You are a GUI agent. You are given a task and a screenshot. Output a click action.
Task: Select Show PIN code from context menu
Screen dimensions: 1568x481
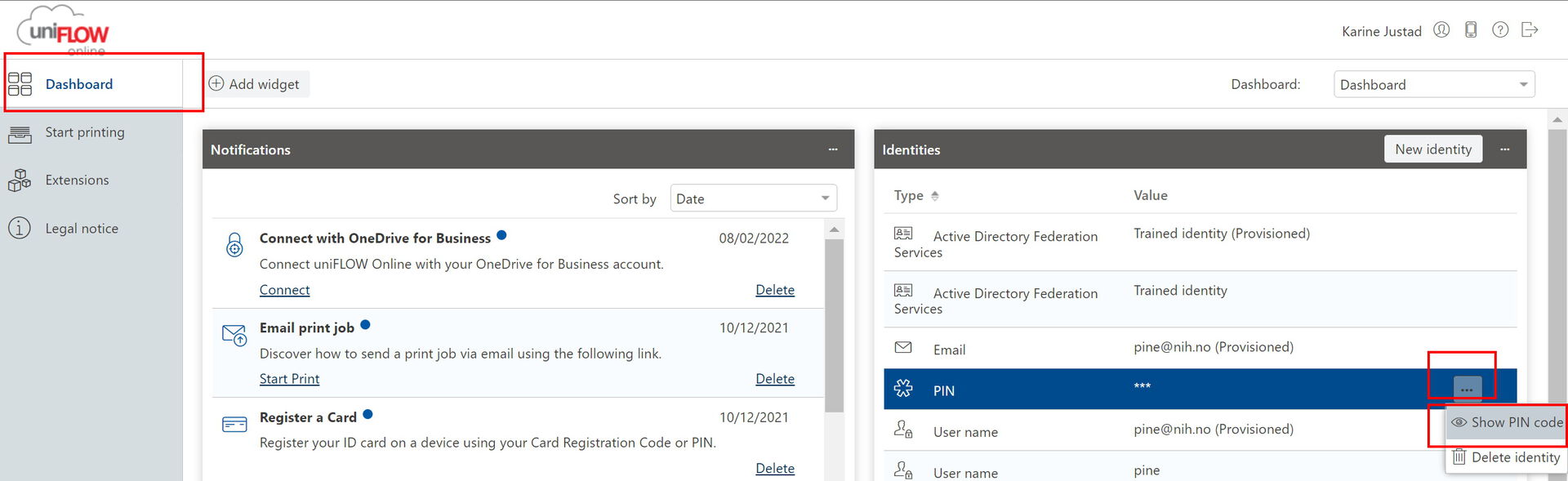[x=1507, y=422]
